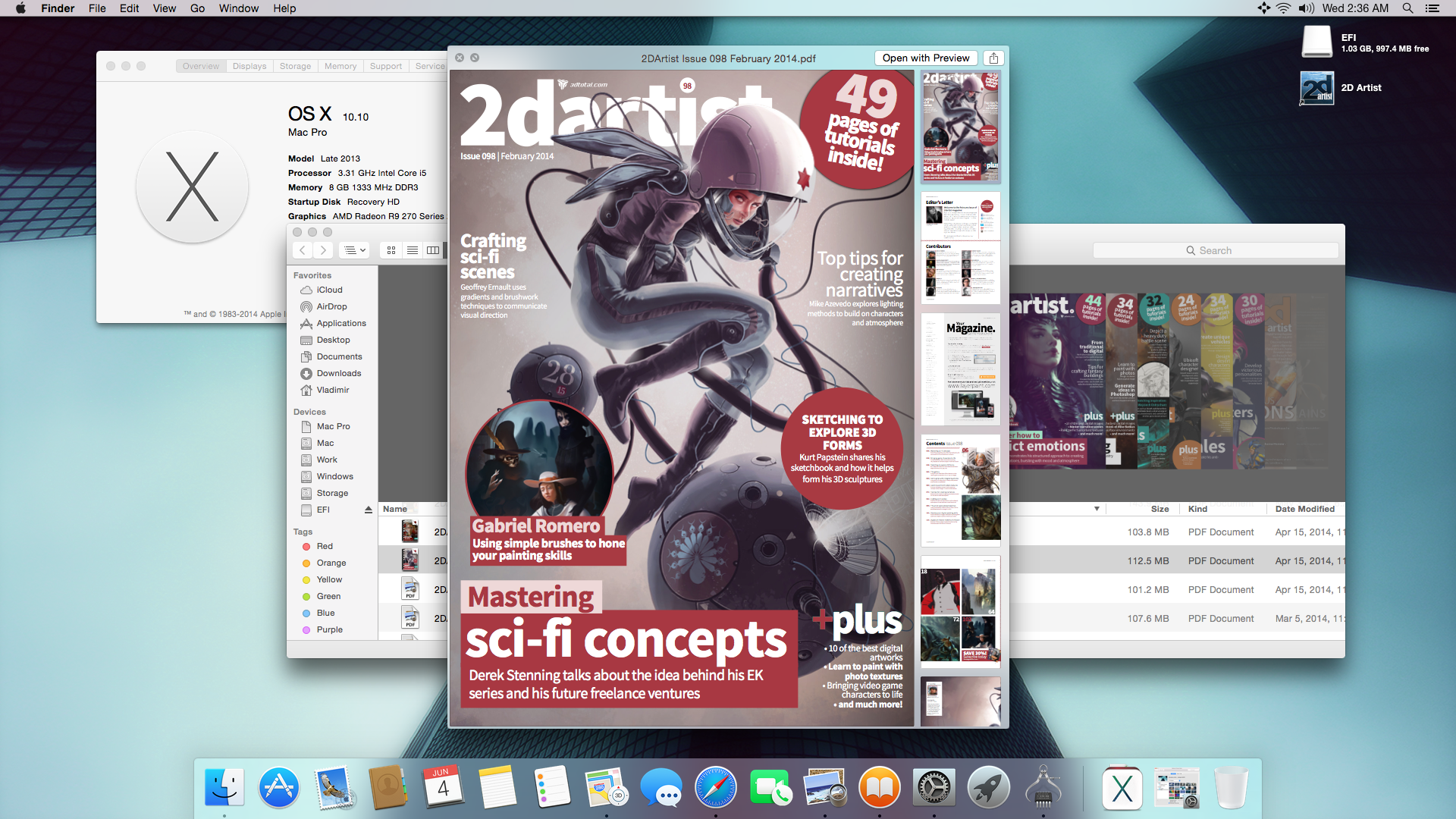
Task: Switch Finder to icon view
Action: (391, 250)
